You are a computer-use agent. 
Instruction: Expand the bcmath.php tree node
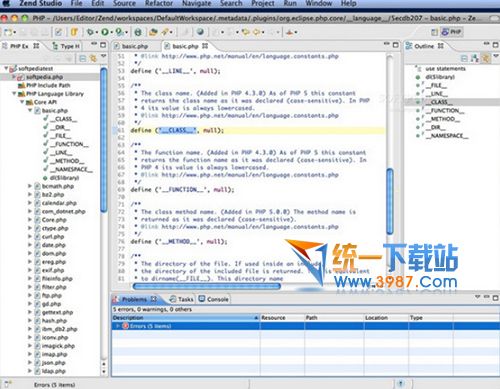30,186
